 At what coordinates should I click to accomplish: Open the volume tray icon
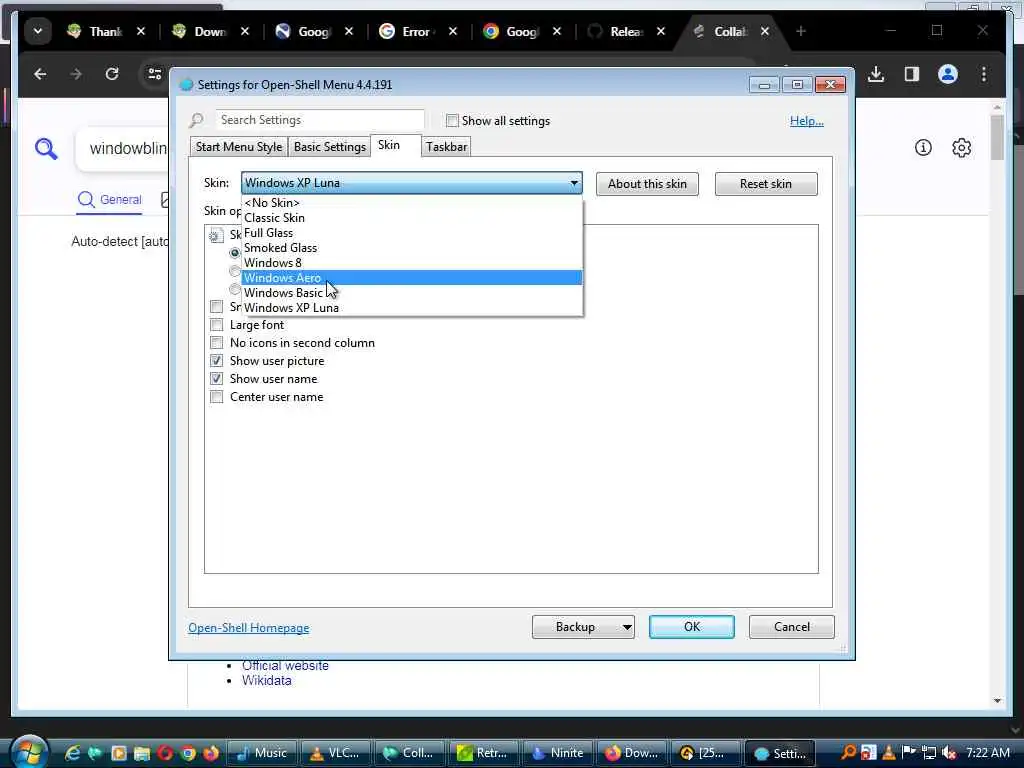[949, 753]
